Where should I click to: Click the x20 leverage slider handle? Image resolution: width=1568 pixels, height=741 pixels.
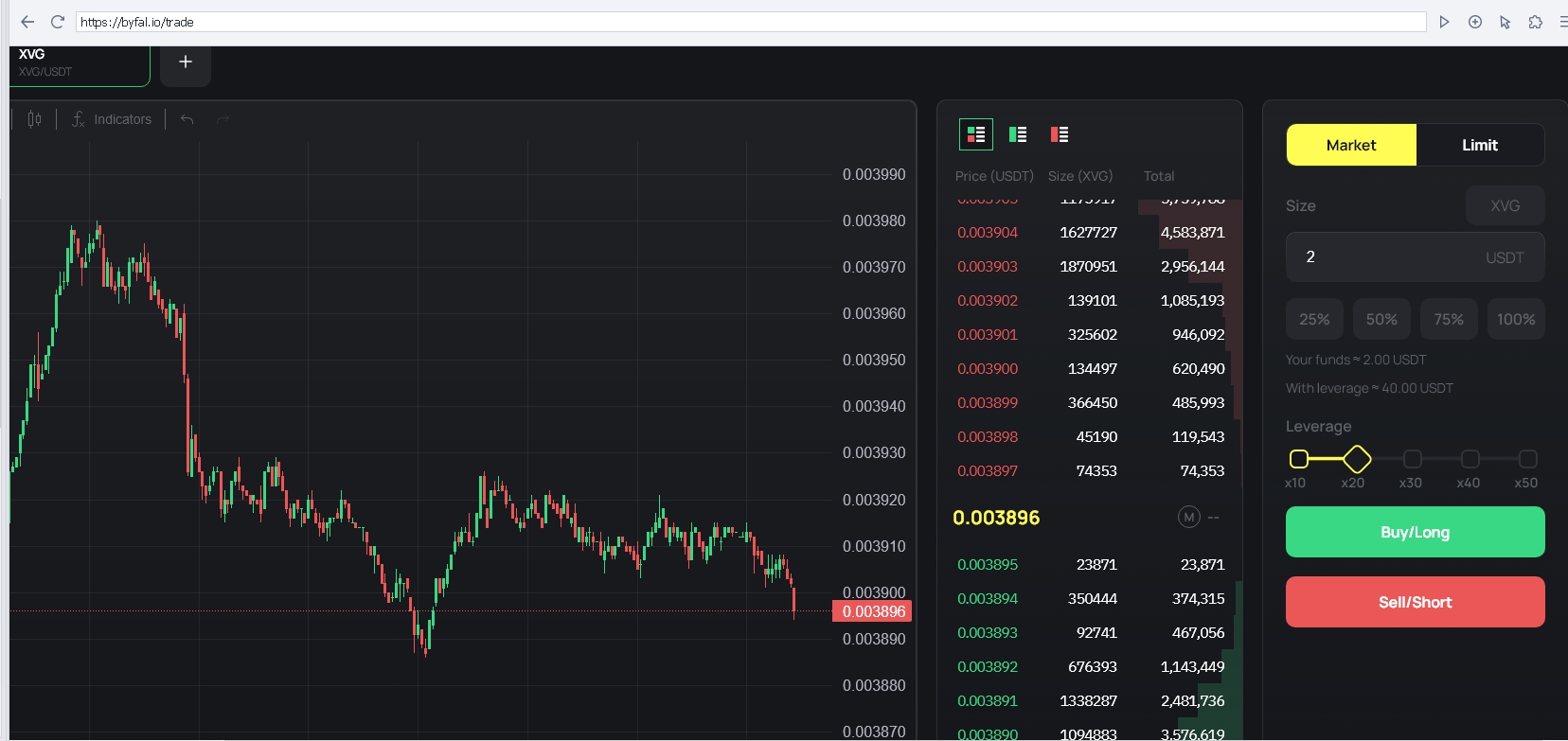1357,459
